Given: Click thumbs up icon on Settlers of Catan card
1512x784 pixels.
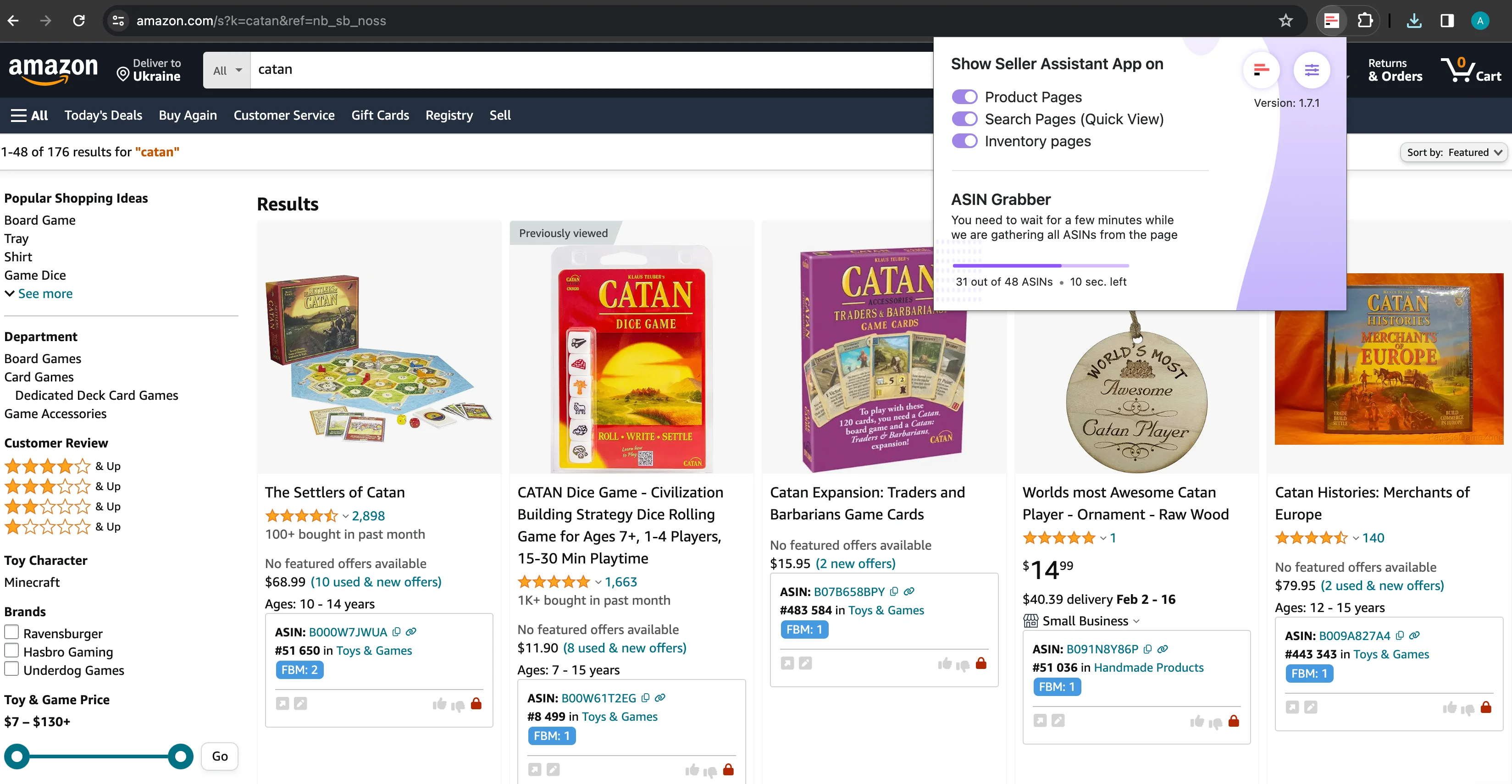Looking at the screenshot, I should [439, 704].
